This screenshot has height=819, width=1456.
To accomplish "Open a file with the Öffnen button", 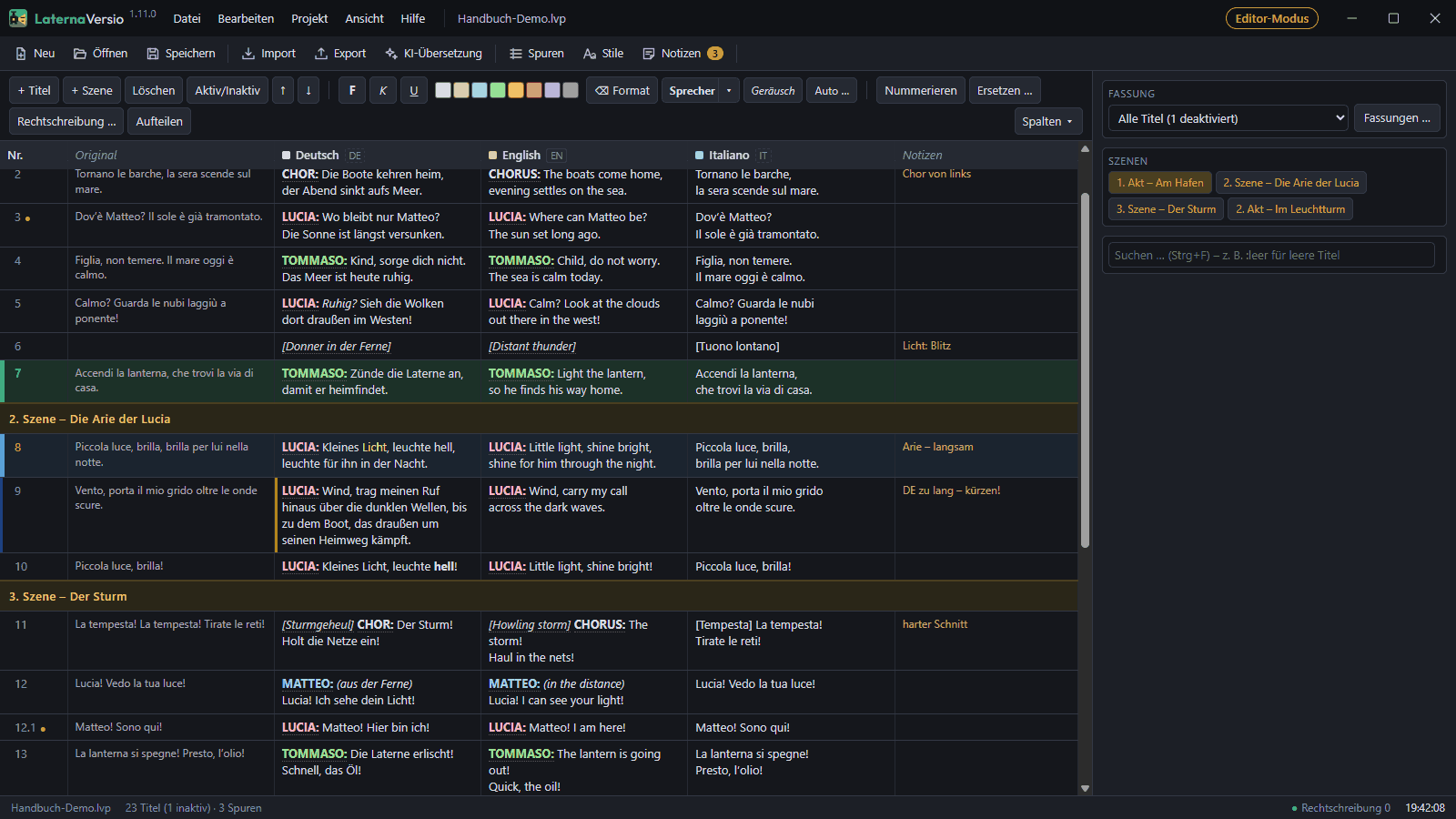I will pos(100,54).
